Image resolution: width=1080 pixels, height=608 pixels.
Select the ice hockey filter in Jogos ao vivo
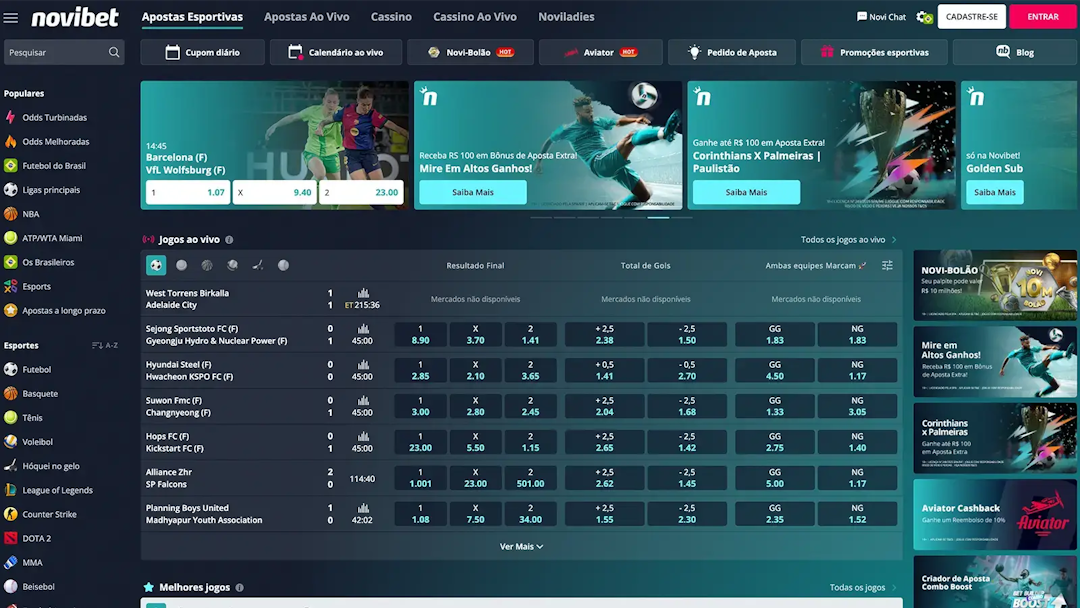click(258, 265)
